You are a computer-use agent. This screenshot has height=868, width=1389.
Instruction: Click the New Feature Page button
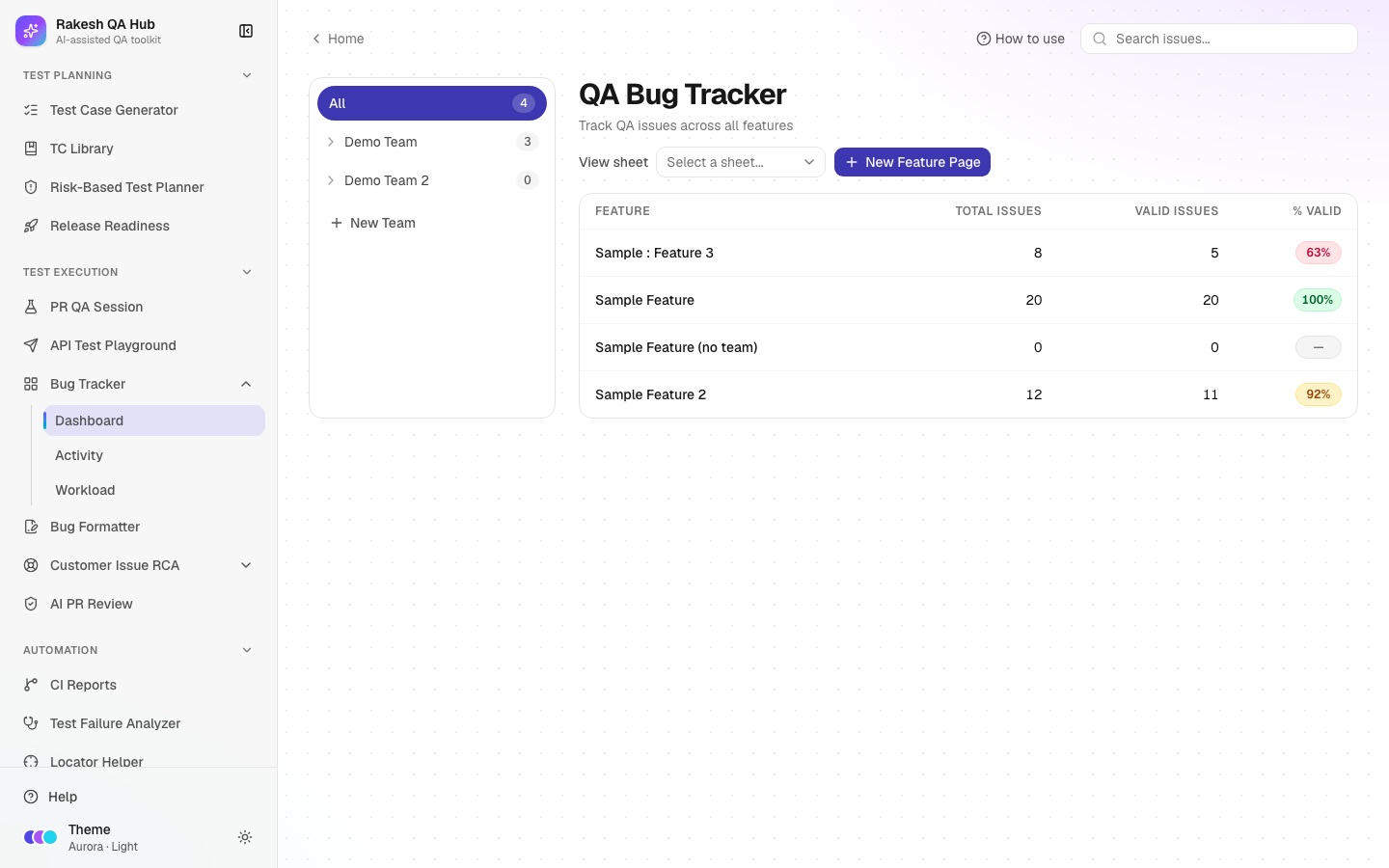[912, 162]
